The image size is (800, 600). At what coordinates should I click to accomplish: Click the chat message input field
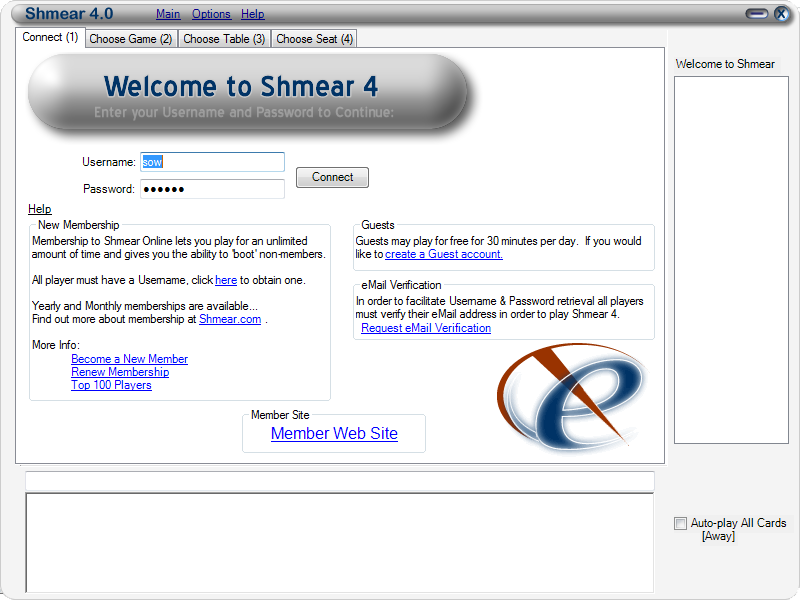[x=340, y=481]
